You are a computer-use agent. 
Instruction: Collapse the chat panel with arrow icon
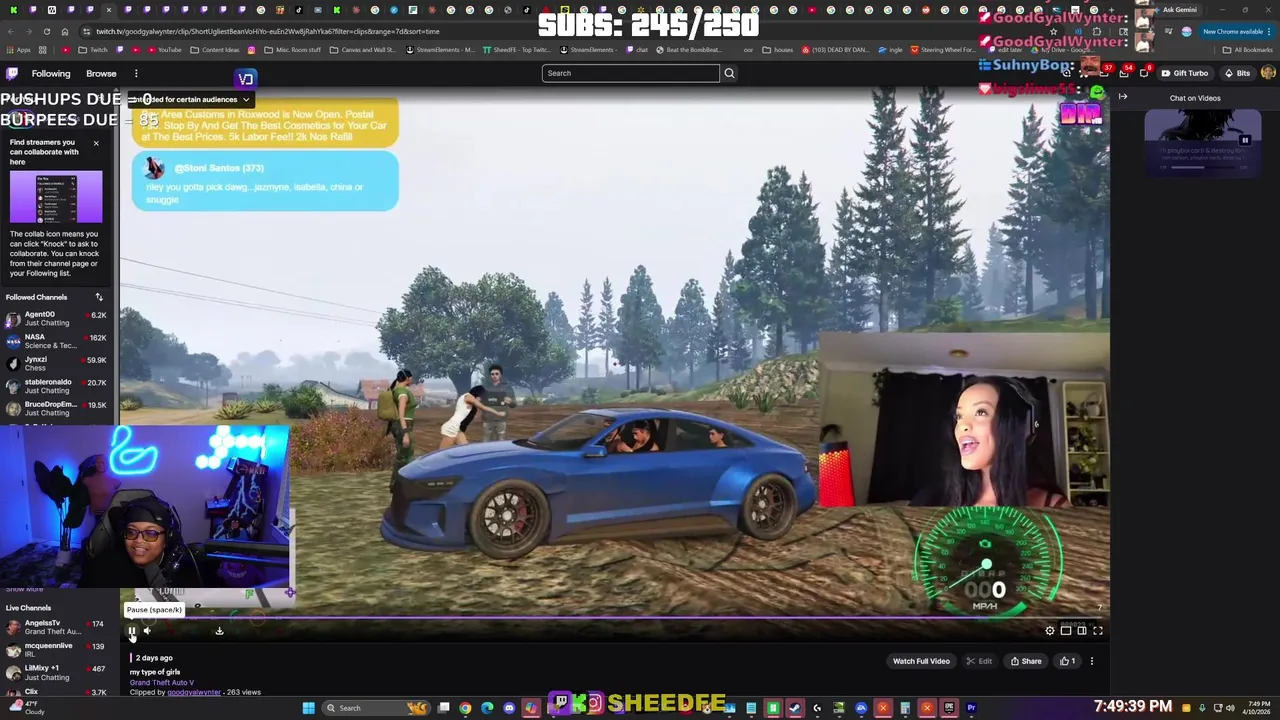(1123, 97)
